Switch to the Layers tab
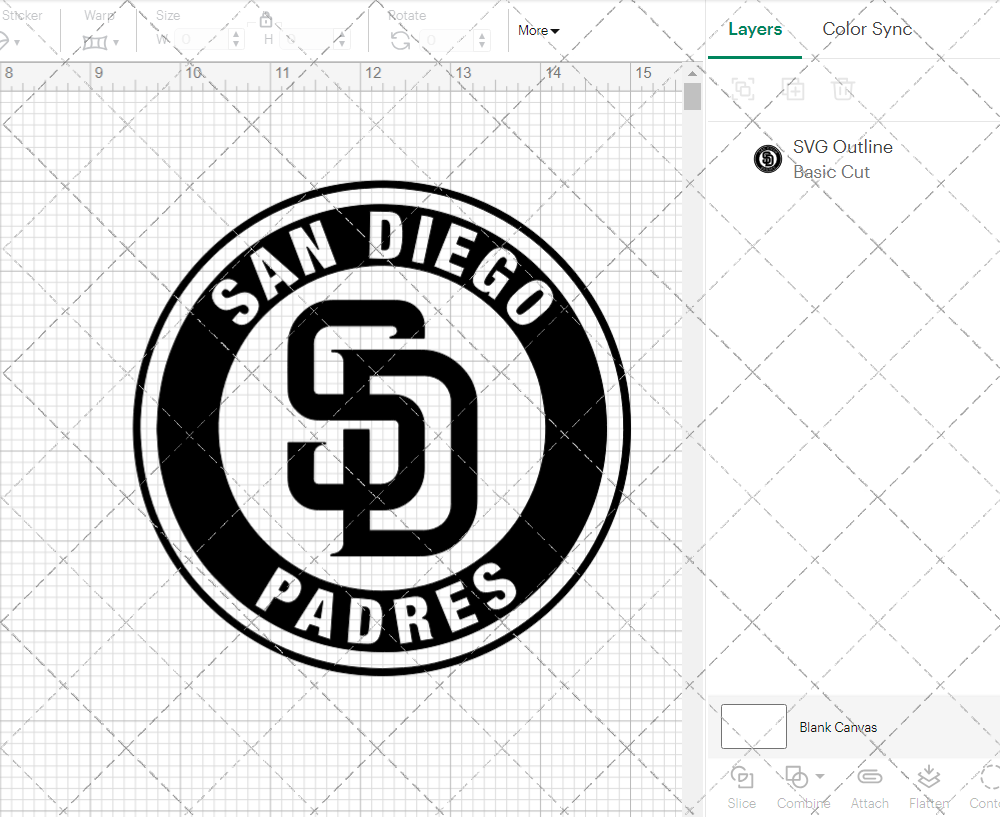This screenshot has width=1000, height=817. pos(755,29)
